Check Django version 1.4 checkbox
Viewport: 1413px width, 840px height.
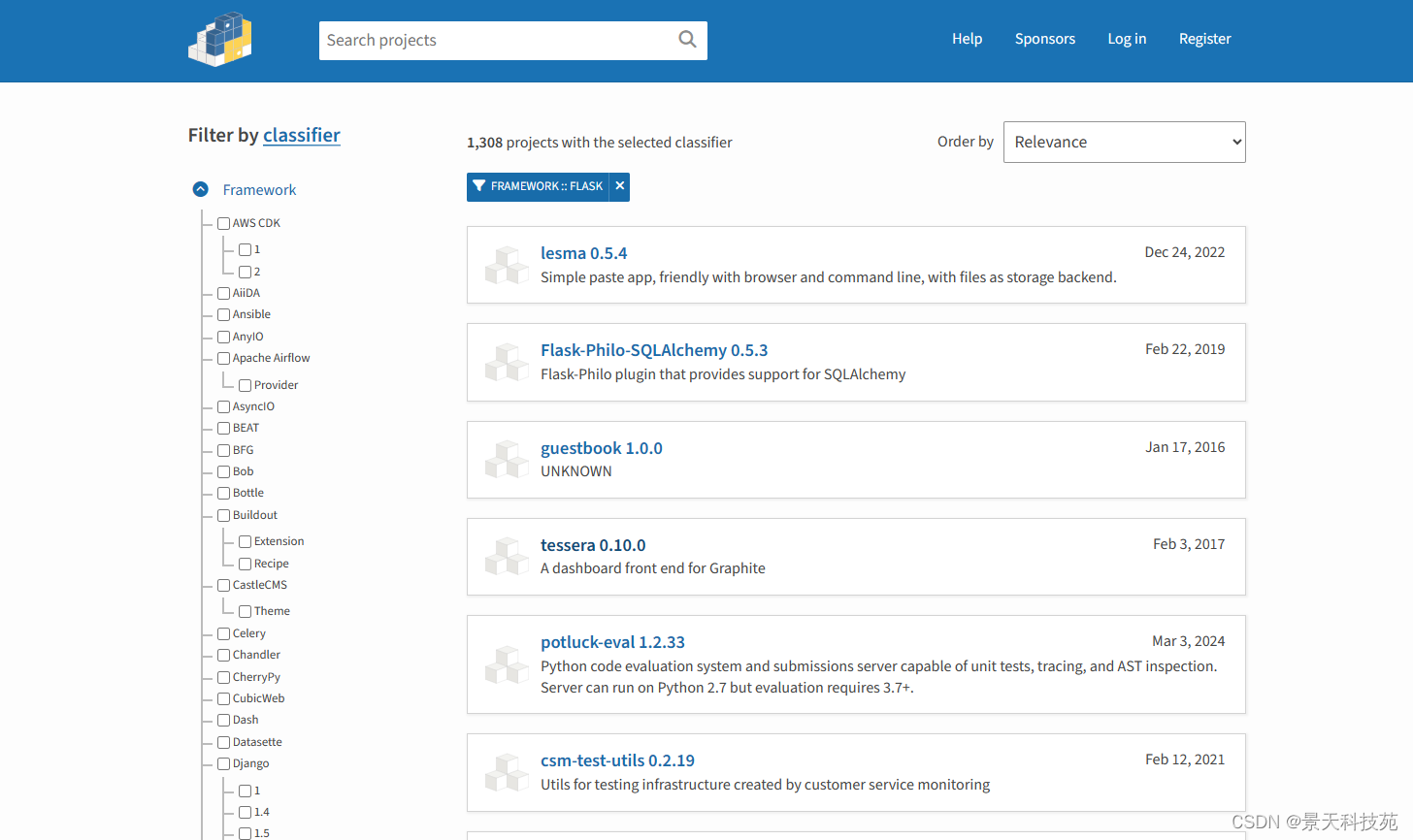[x=246, y=812]
